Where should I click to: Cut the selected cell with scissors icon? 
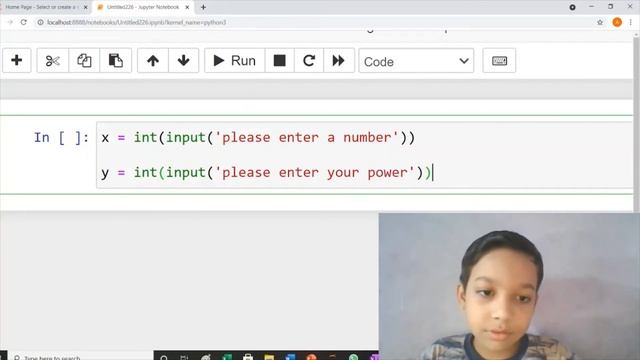(x=53, y=60)
